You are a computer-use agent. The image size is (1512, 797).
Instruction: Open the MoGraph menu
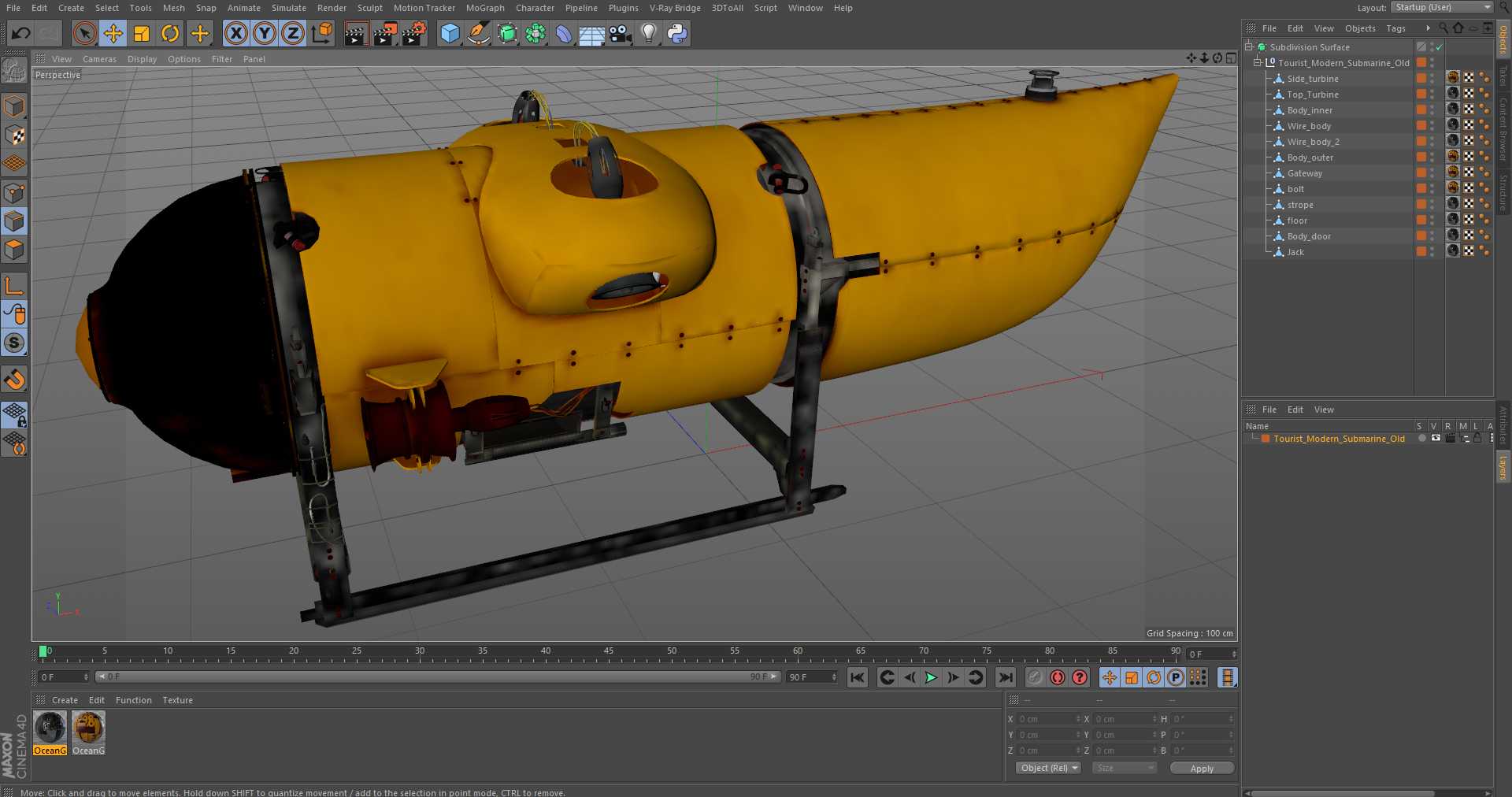(x=485, y=8)
